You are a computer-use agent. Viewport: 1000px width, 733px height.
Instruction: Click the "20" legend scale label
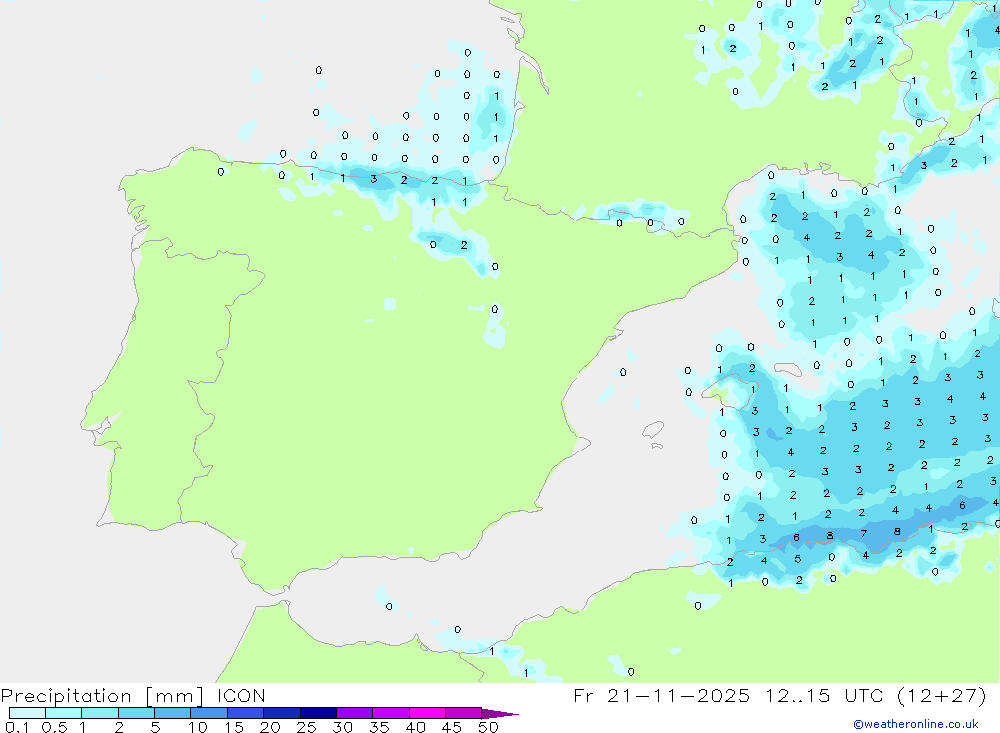[270, 727]
